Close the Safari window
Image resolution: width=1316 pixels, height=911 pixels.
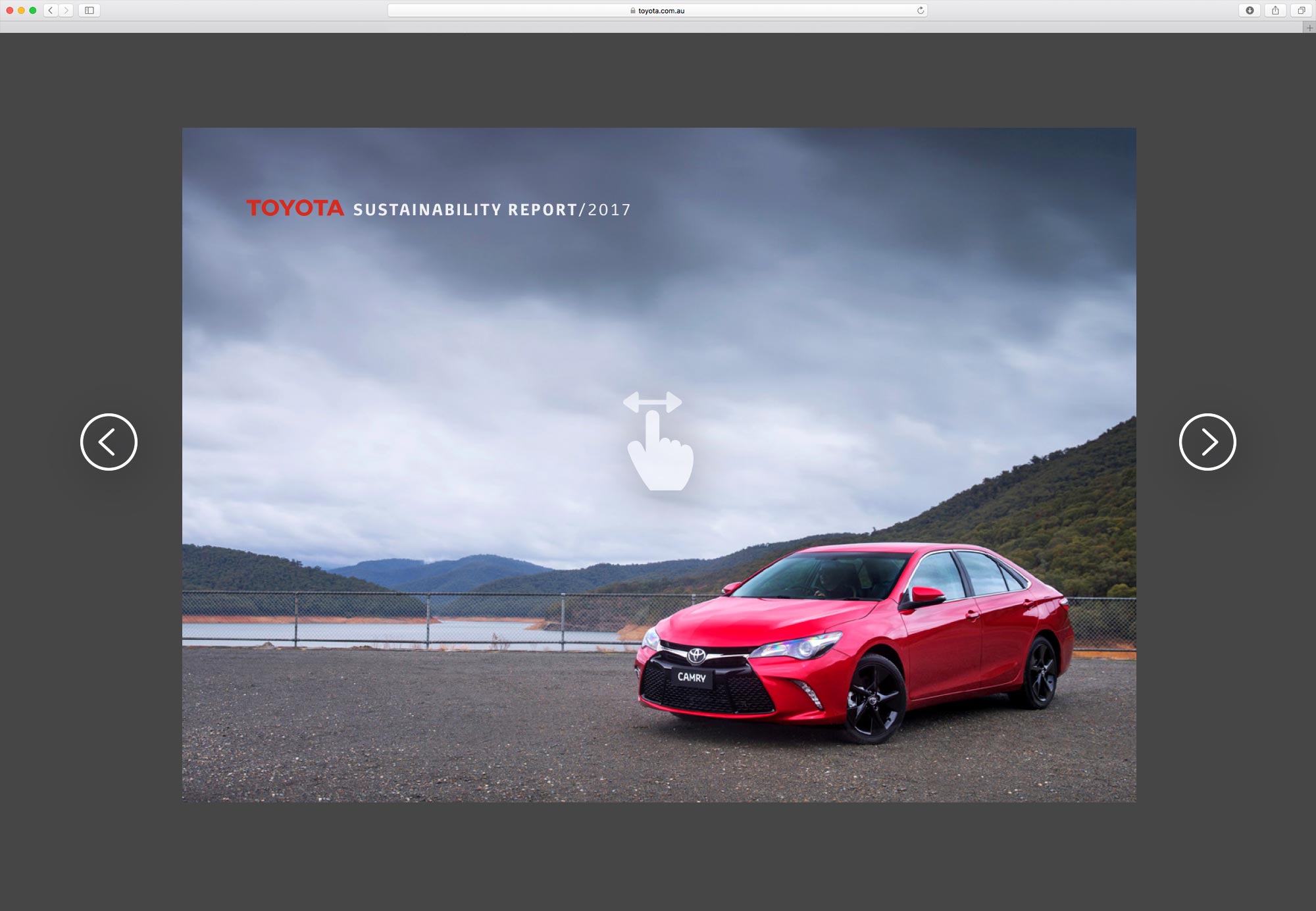(x=10, y=11)
